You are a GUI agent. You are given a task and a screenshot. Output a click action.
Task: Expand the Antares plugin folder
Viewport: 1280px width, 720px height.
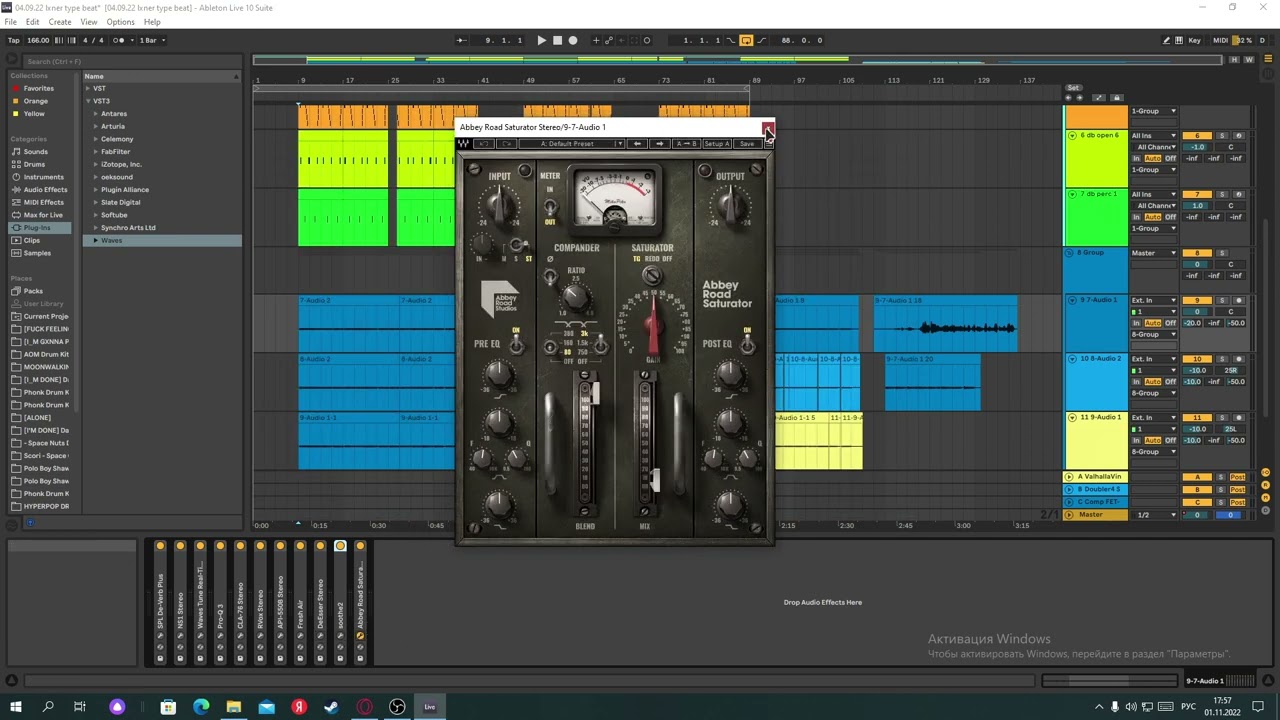coord(96,114)
